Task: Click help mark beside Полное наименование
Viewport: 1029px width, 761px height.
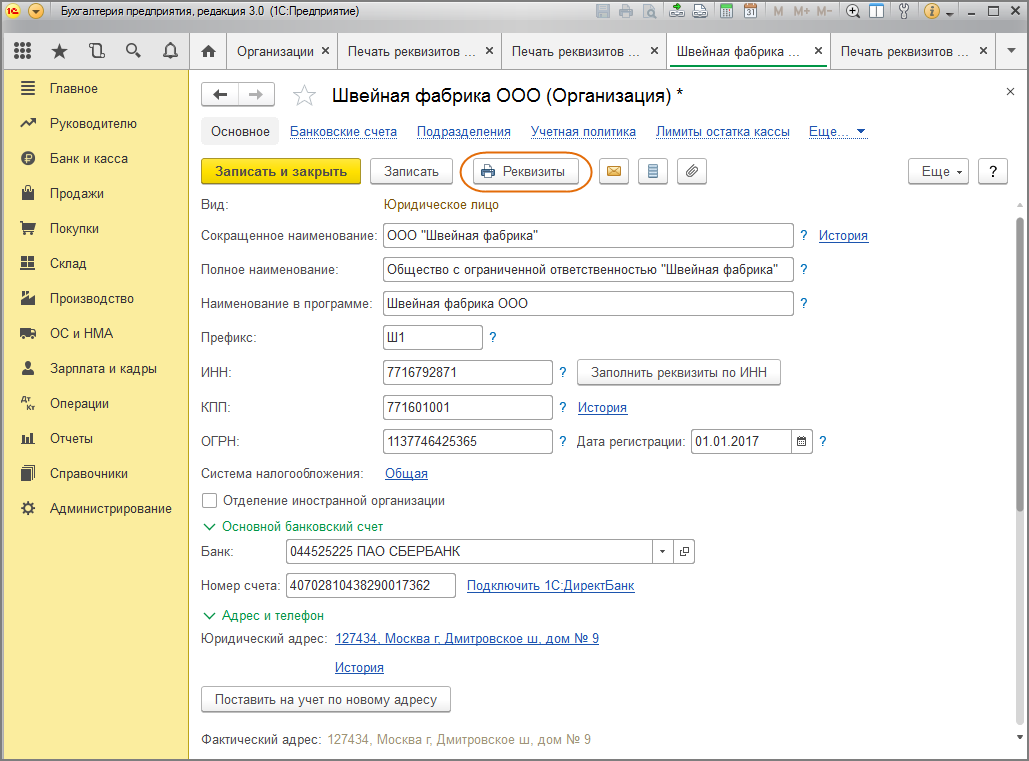Action: [x=804, y=269]
